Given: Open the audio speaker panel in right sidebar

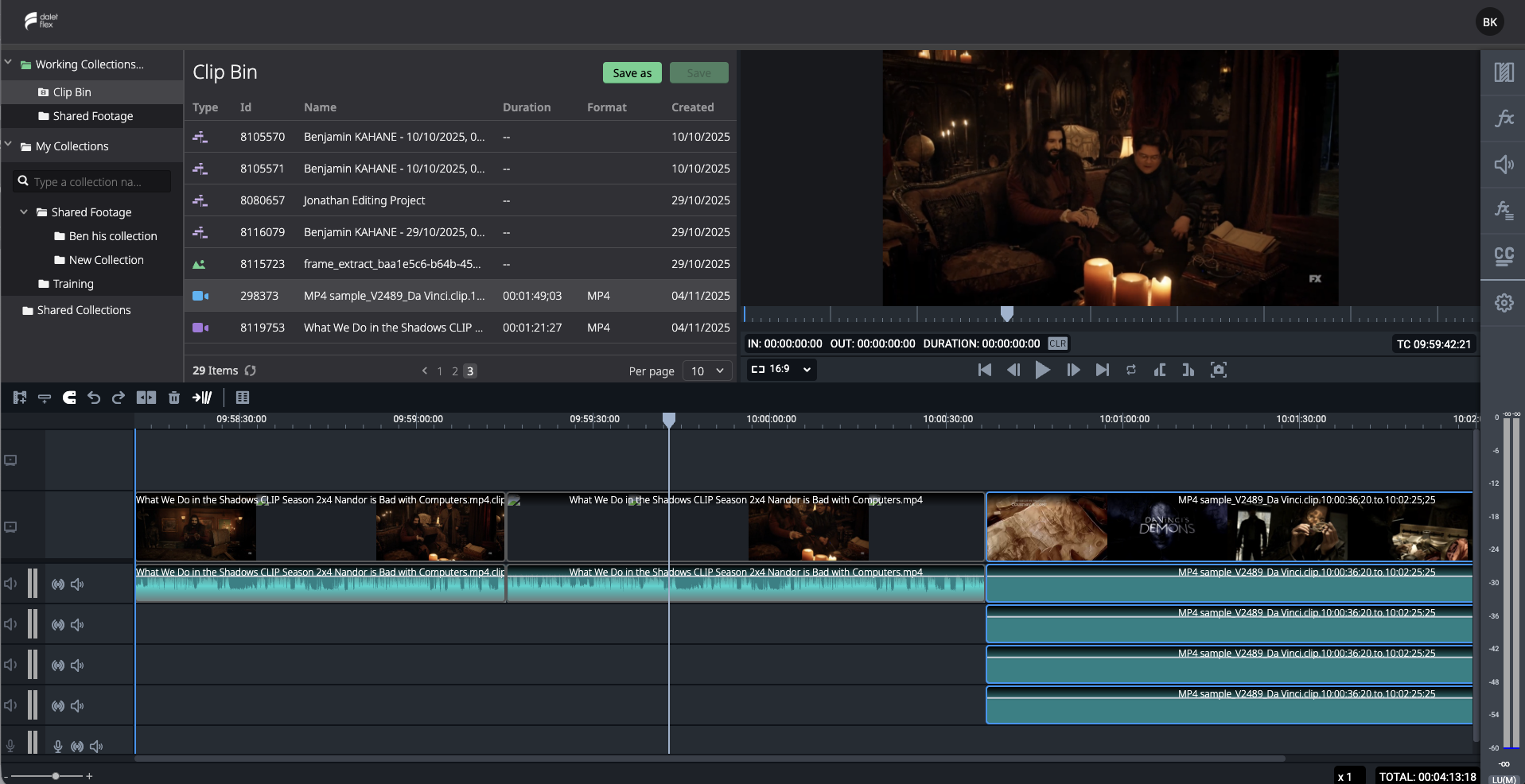Looking at the screenshot, I should click(x=1504, y=165).
